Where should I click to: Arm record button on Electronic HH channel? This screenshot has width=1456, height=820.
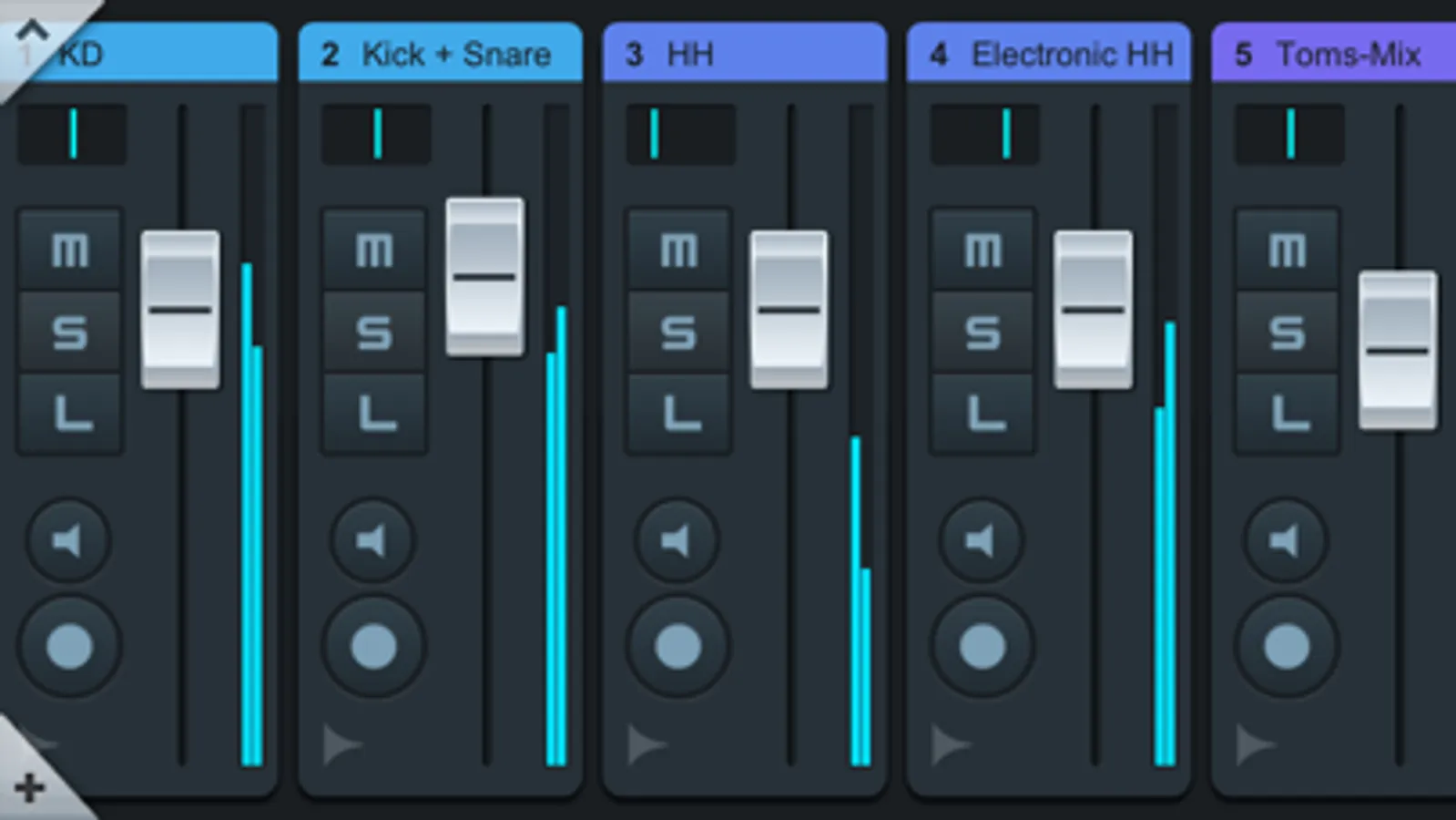tap(982, 647)
